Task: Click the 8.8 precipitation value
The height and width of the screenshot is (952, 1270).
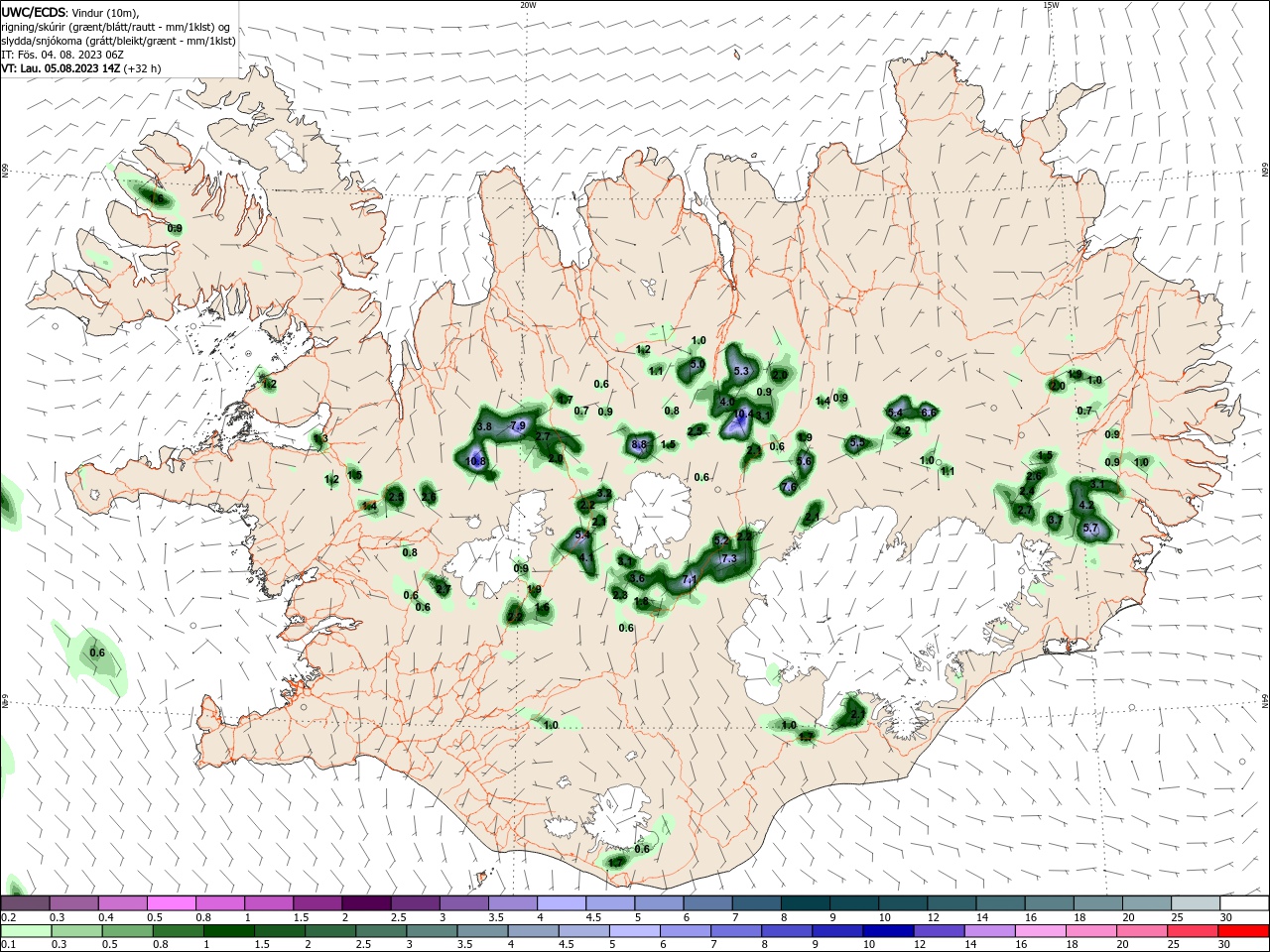Action: [639, 445]
